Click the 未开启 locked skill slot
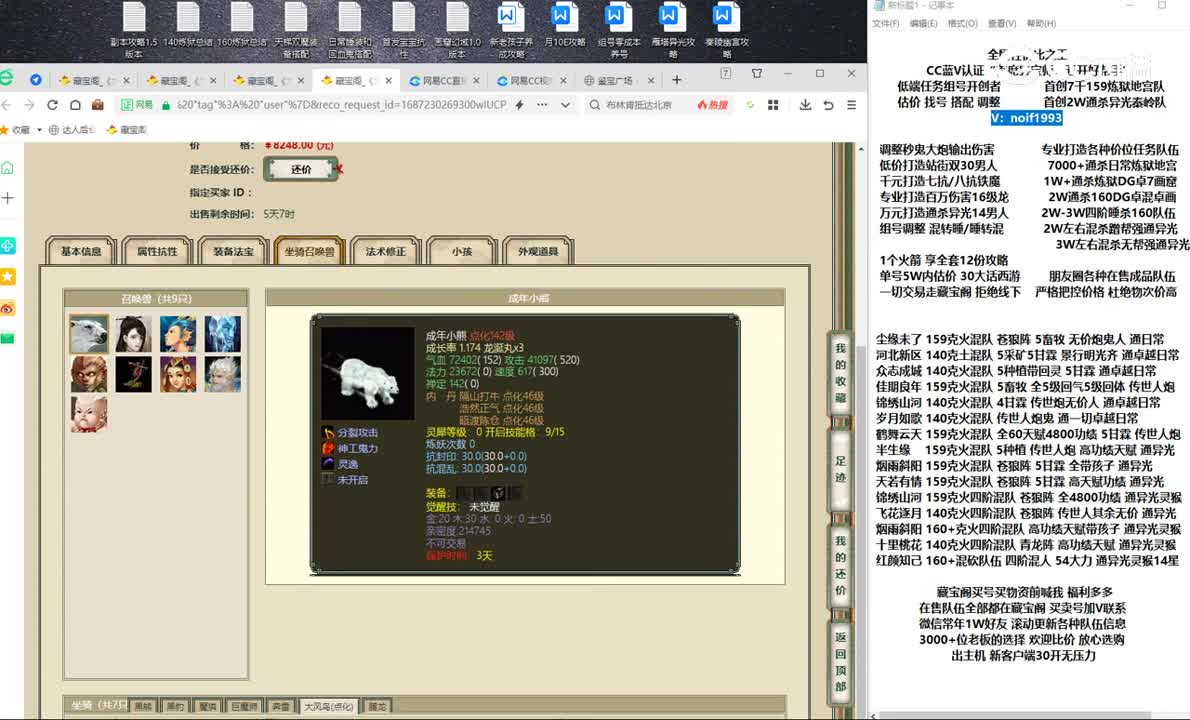Screen dimensions: 1190x720 point(328,479)
